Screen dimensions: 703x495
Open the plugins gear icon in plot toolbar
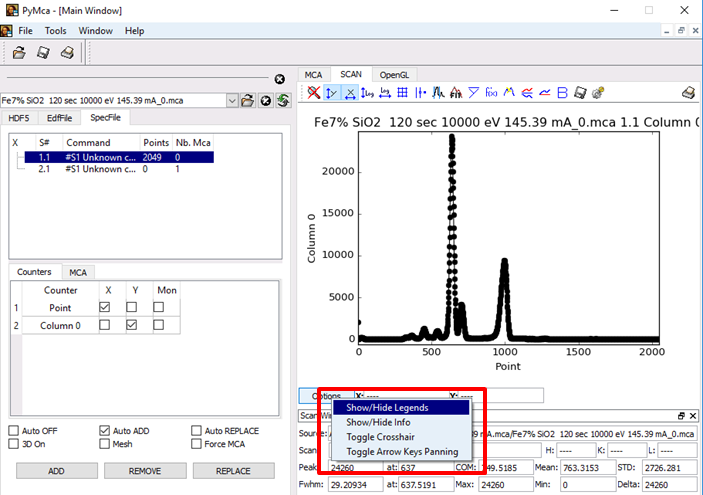pyautogui.click(x=598, y=93)
